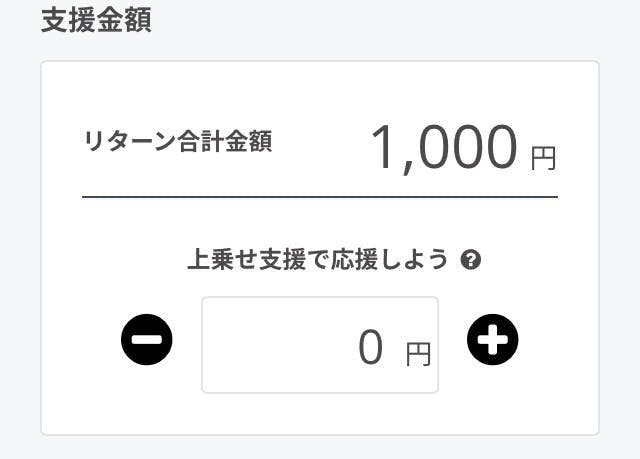The width and height of the screenshot is (640, 459).
Task: Click the blank space left of the 0 value
Action: coord(270,345)
